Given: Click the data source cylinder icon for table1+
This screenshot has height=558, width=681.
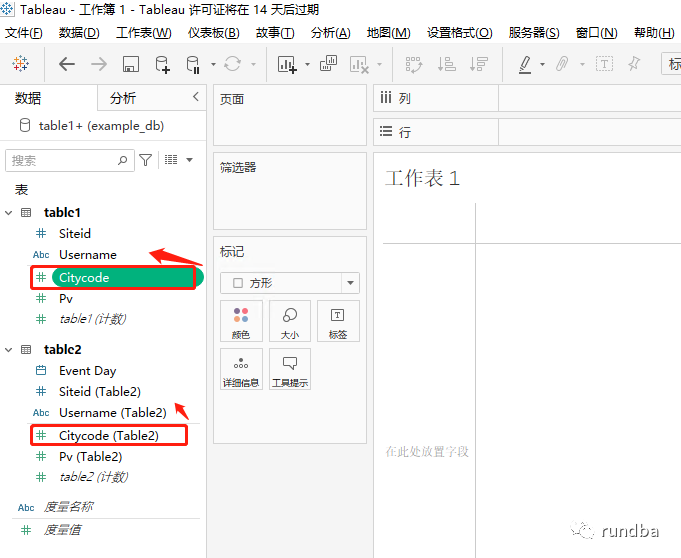Looking at the screenshot, I should click(25, 125).
